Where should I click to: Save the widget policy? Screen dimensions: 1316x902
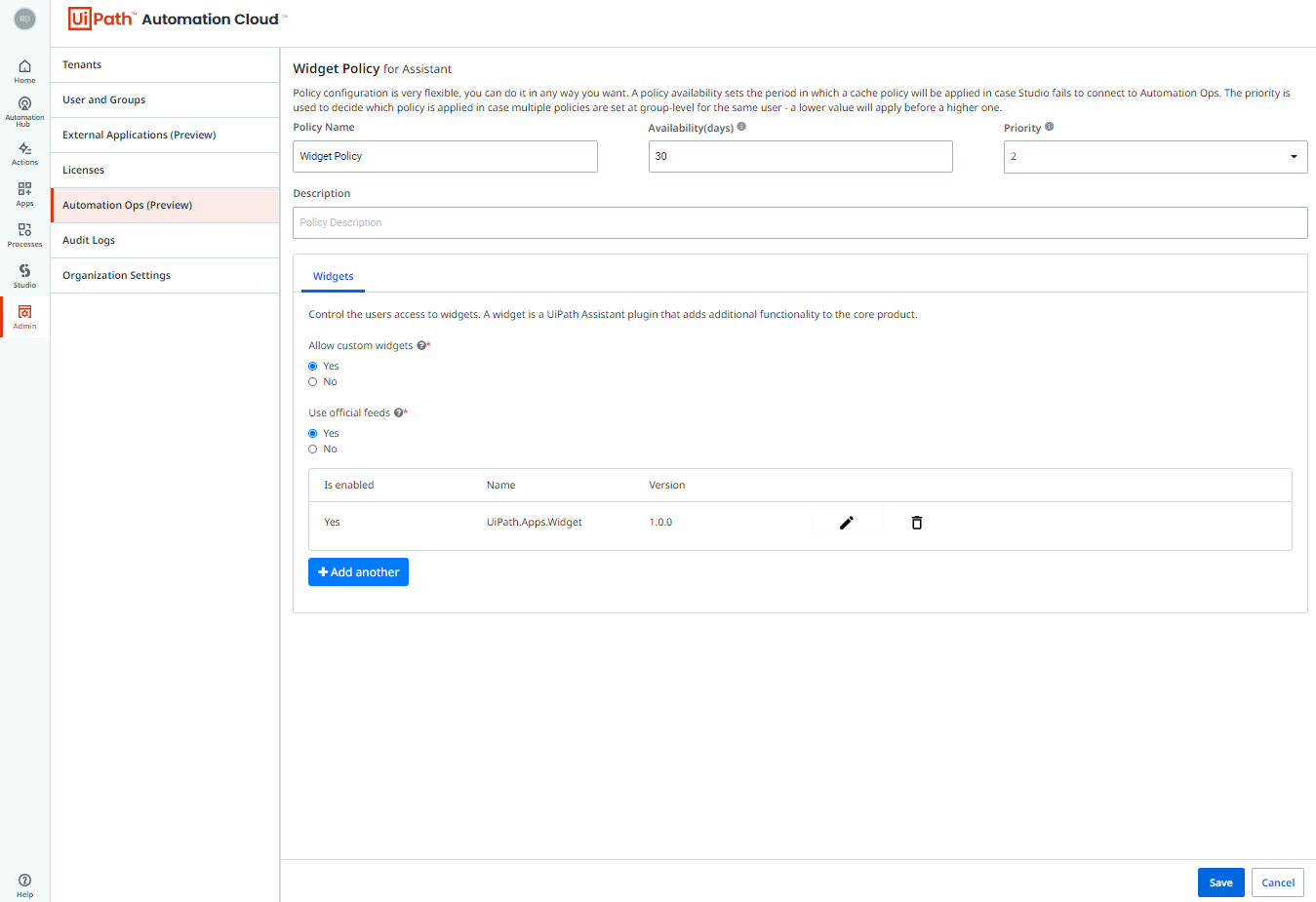1220,882
